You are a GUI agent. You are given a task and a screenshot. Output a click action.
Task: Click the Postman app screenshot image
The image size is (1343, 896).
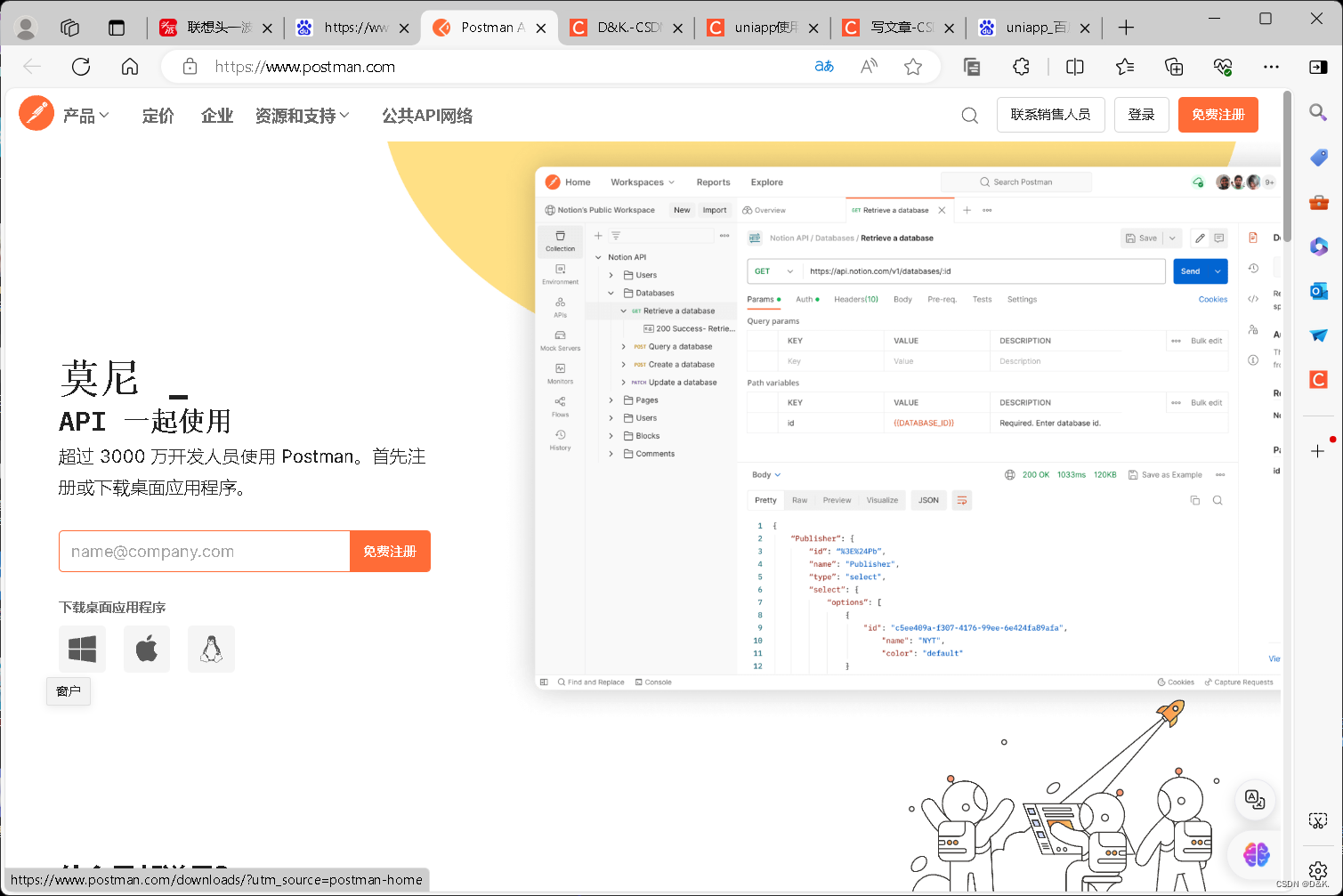click(x=908, y=428)
